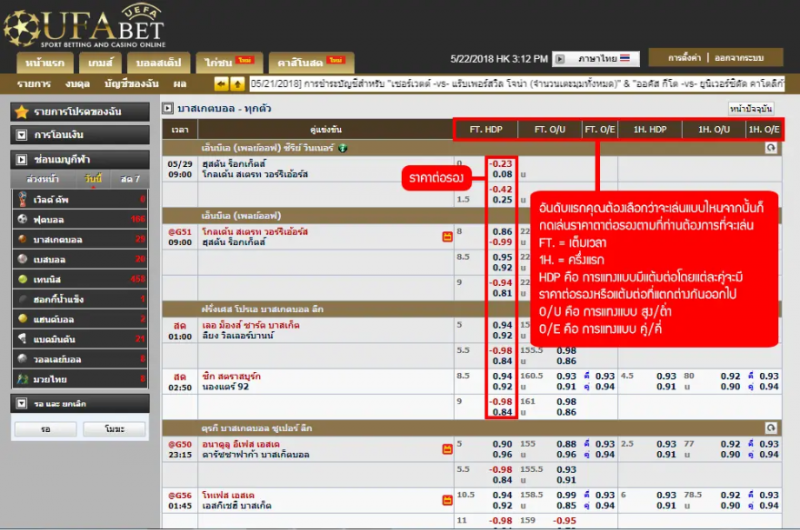Click play icon beside language selector
800x530 pixels.
point(560,59)
